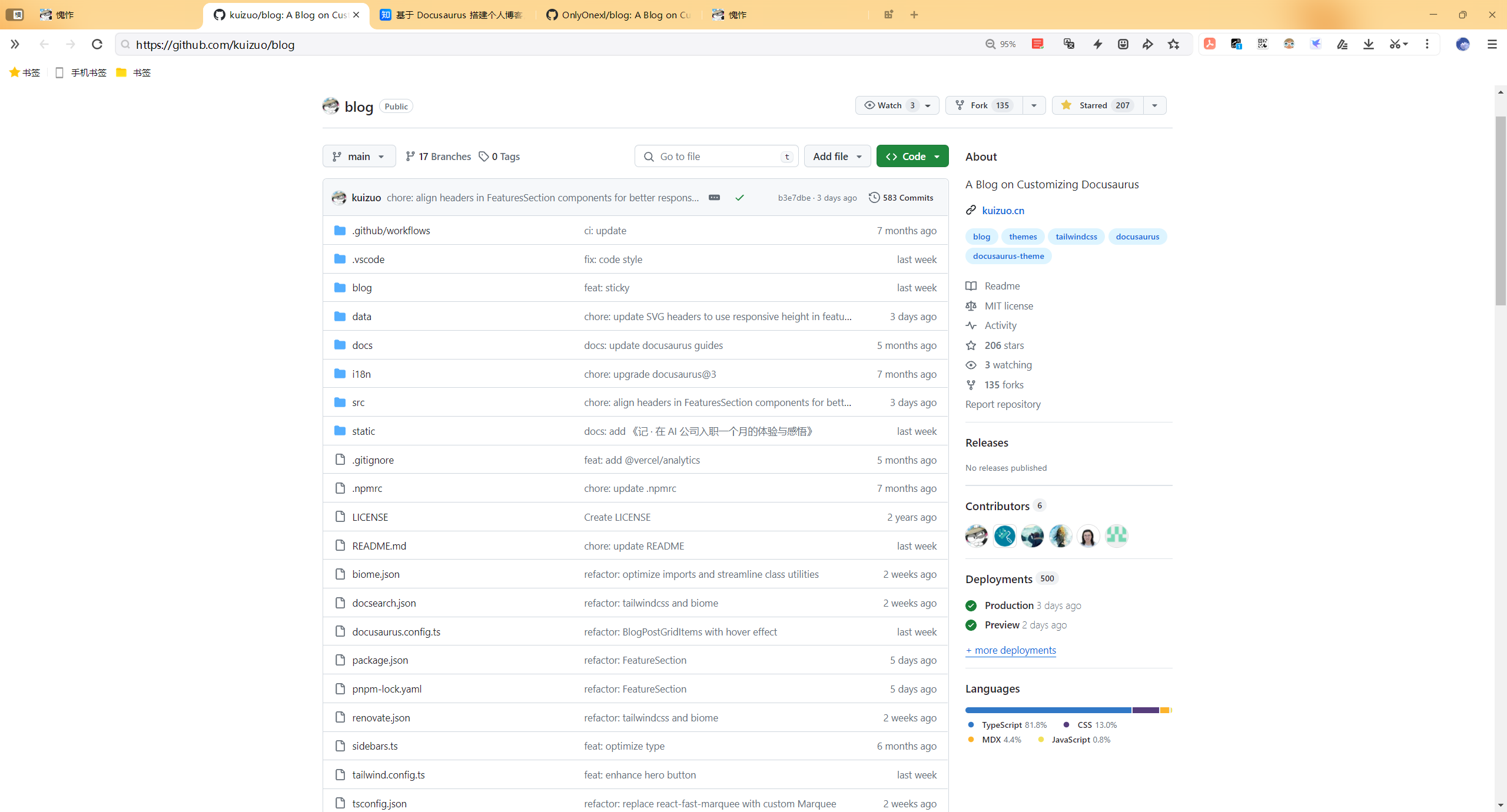Open the first contributor avatar
Screen dimensions: 1507x812
click(977, 536)
